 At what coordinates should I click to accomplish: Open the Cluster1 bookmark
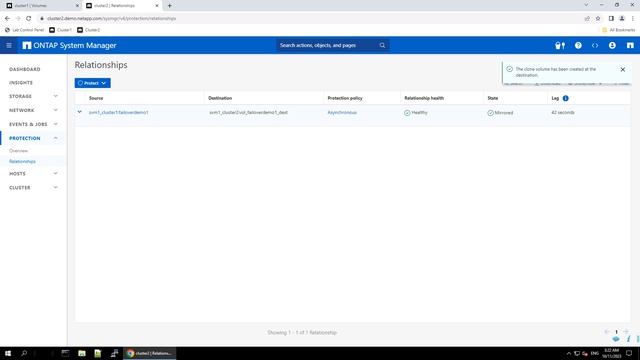pos(60,30)
